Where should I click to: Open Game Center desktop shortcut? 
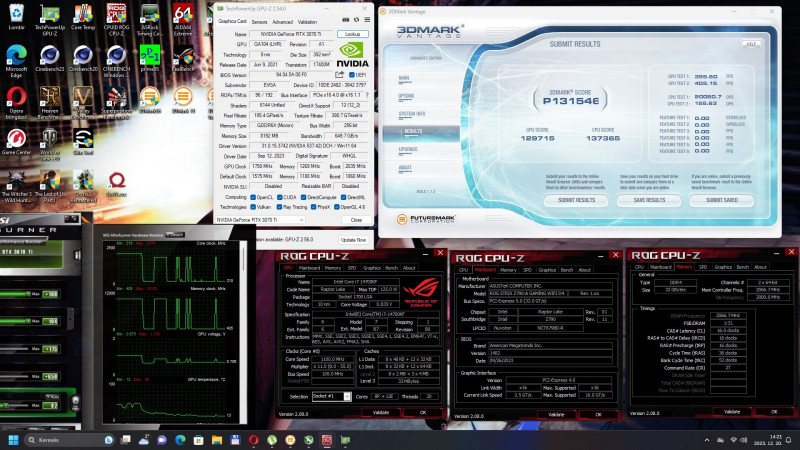coord(16,142)
